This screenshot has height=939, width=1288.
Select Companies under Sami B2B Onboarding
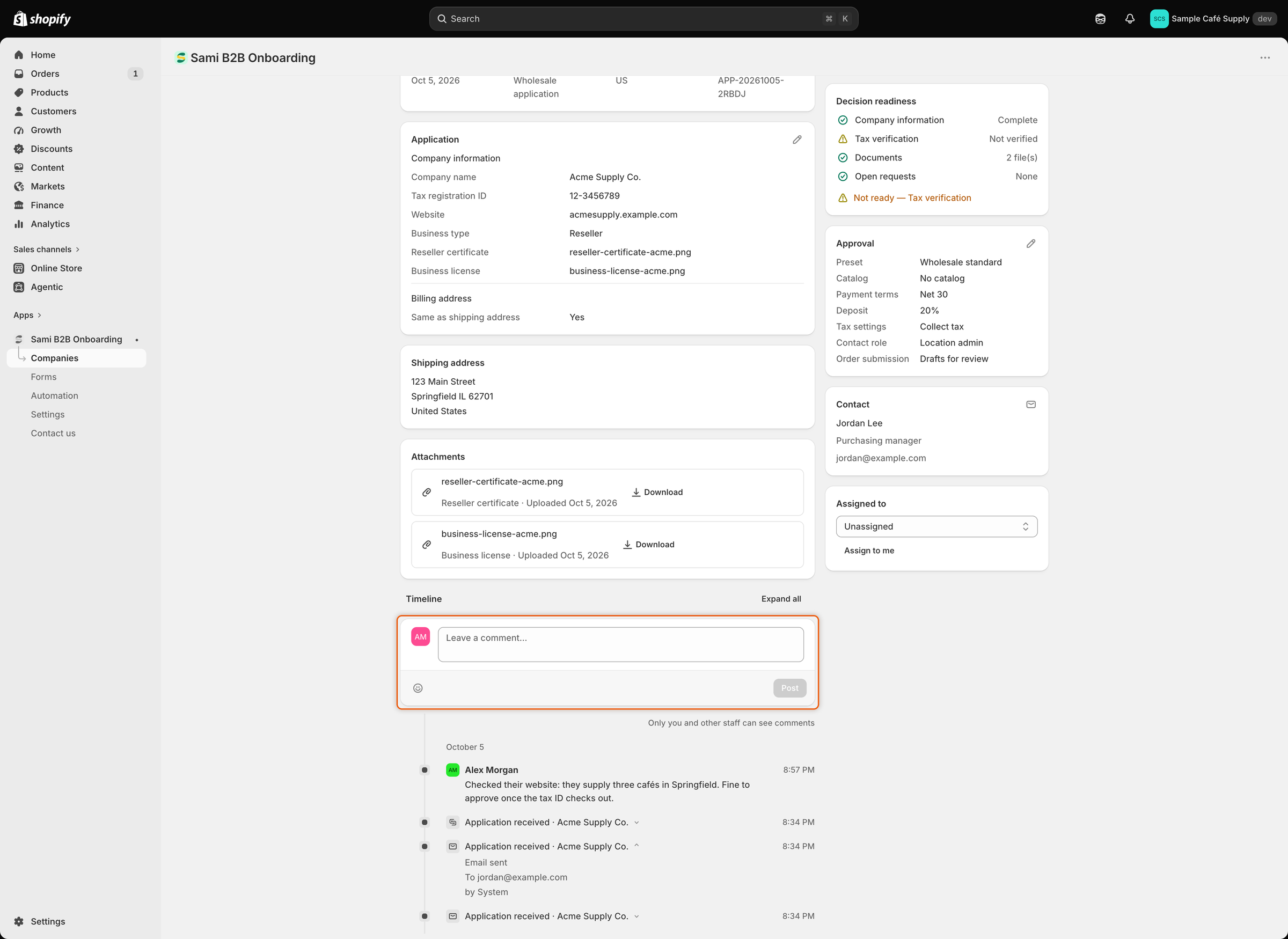click(76, 357)
